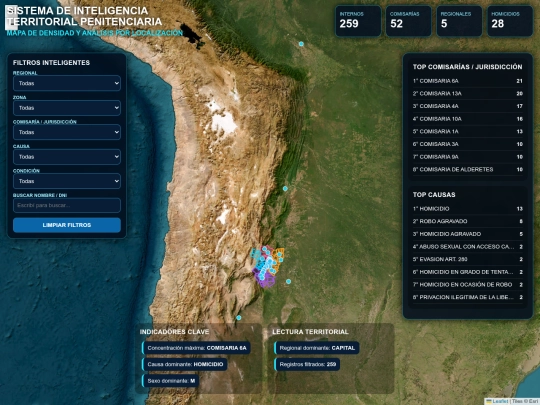This screenshot has height=405, width=540.
Task: Click the Limpiar Filtros button
Action: (67, 225)
